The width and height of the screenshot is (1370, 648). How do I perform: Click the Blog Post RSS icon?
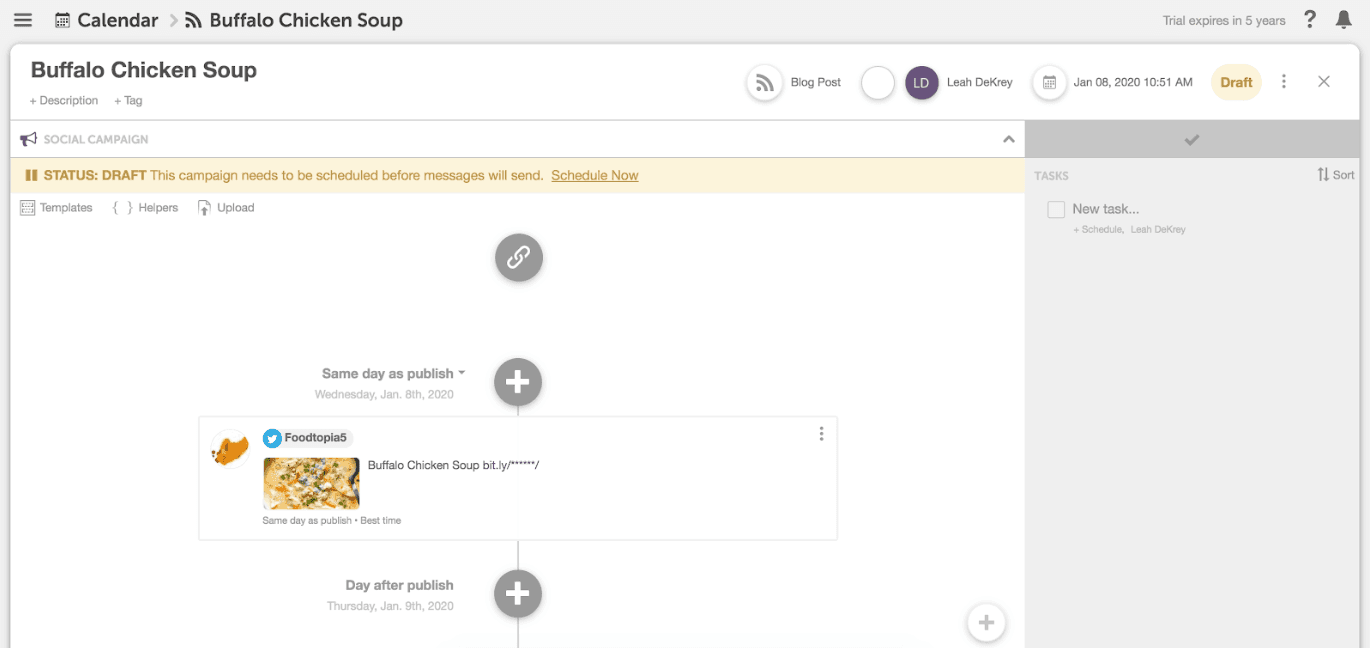click(765, 83)
